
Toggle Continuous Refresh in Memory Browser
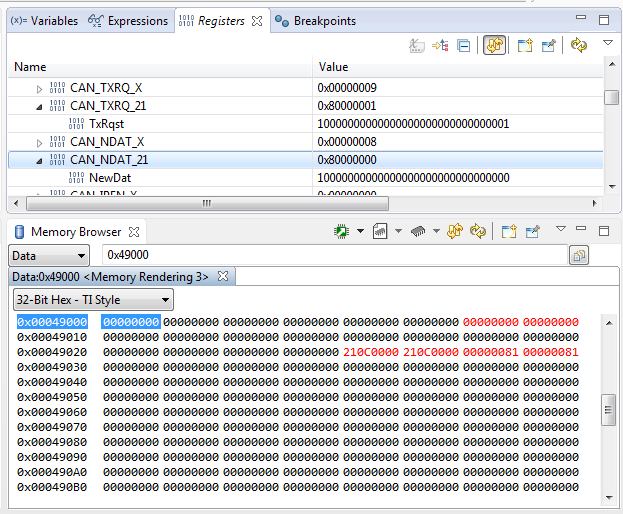click(455, 231)
